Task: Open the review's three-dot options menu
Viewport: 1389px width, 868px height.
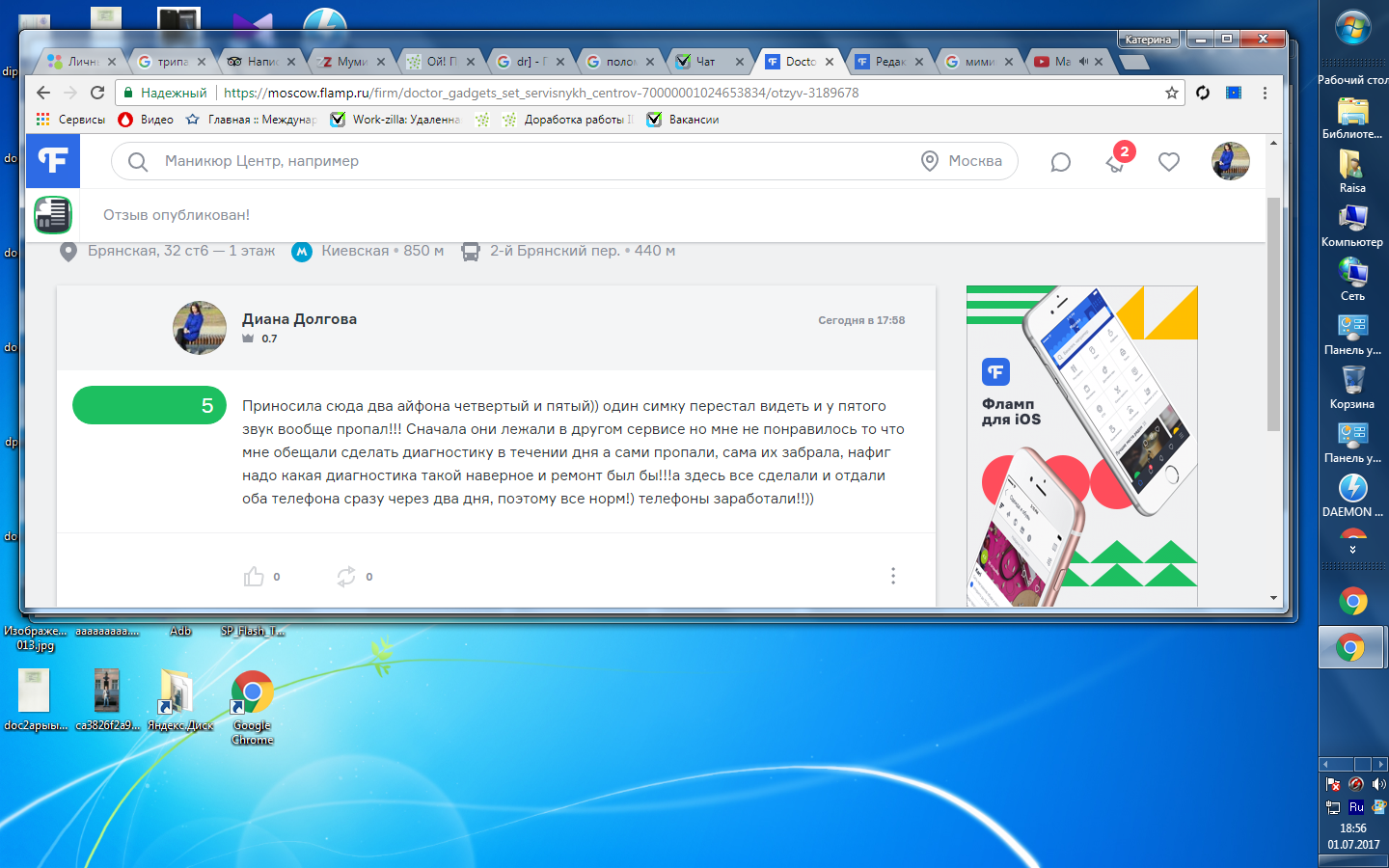Action: pyautogui.click(x=893, y=576)
